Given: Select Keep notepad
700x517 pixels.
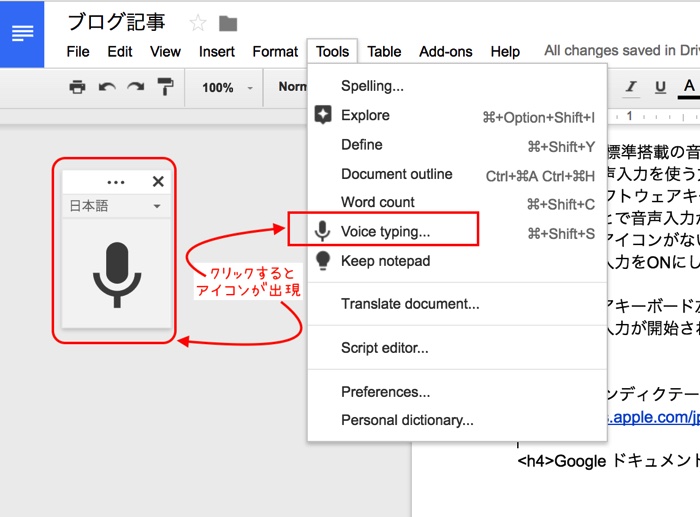Looking at the screenshot, I should click(x=457, y=261).
